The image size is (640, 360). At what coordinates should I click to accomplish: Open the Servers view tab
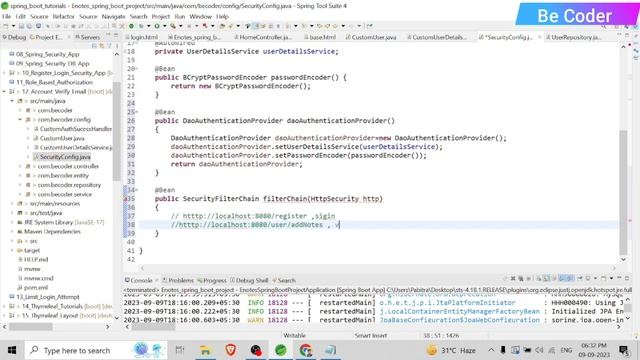87,37
